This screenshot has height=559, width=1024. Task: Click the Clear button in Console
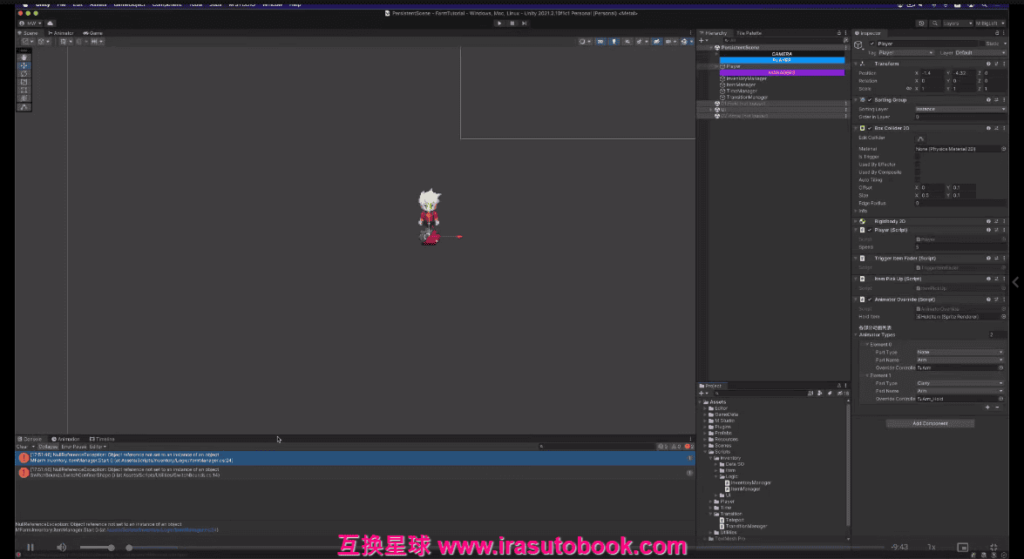tap(21, 446)
